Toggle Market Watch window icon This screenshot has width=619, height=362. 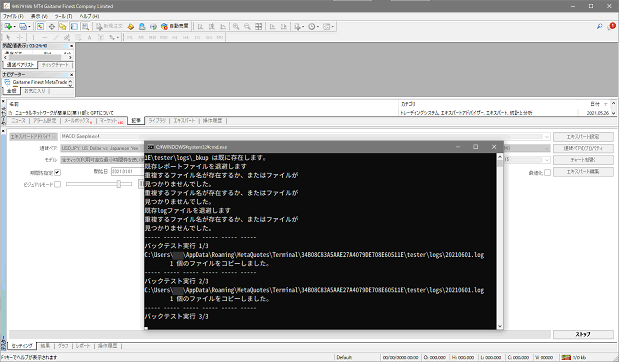(40, 26)
